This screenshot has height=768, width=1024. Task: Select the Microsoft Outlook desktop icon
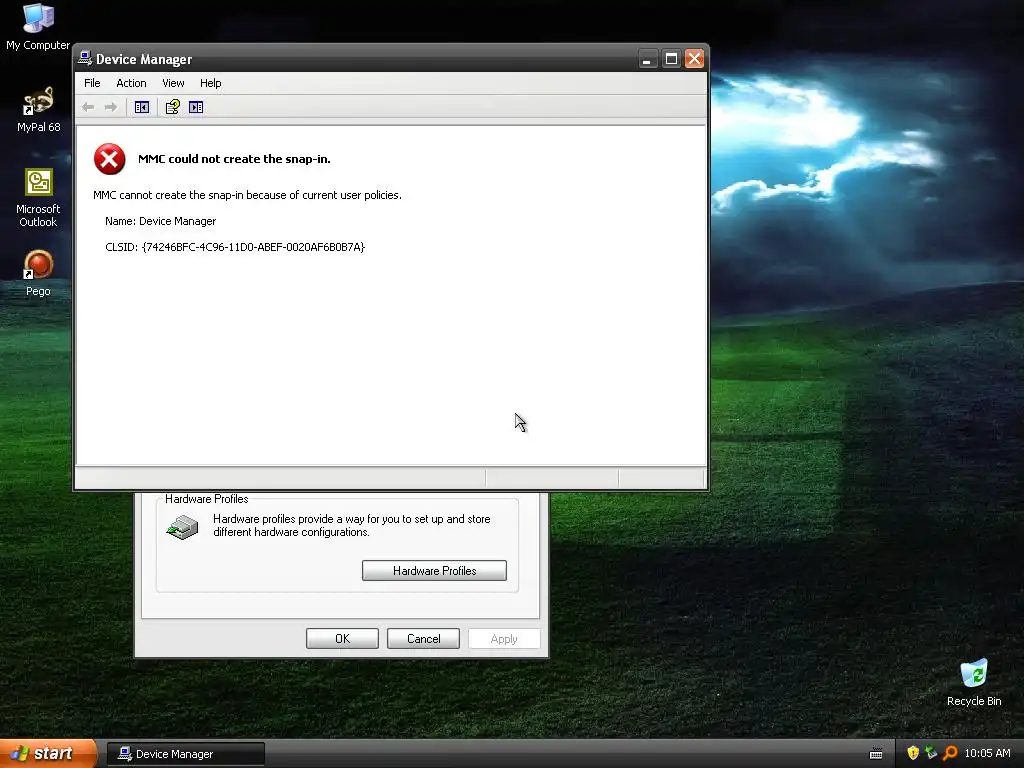(x=38, y=198)
